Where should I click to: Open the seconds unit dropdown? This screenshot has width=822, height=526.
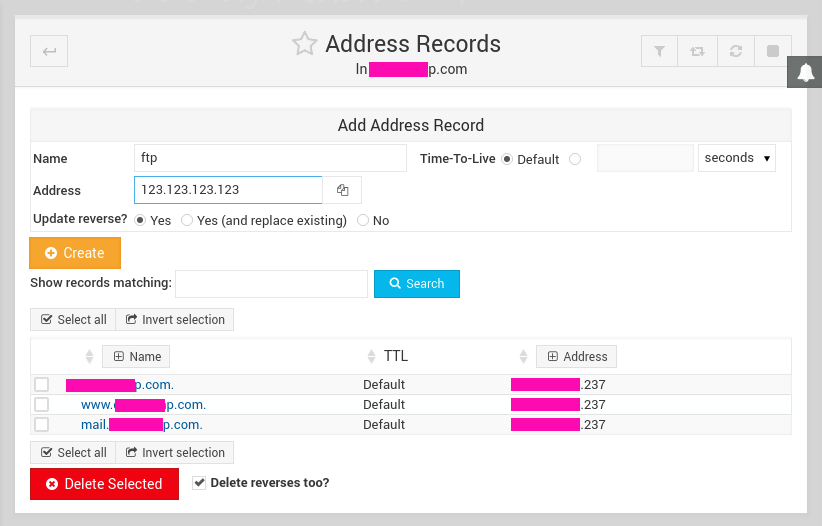737,158
